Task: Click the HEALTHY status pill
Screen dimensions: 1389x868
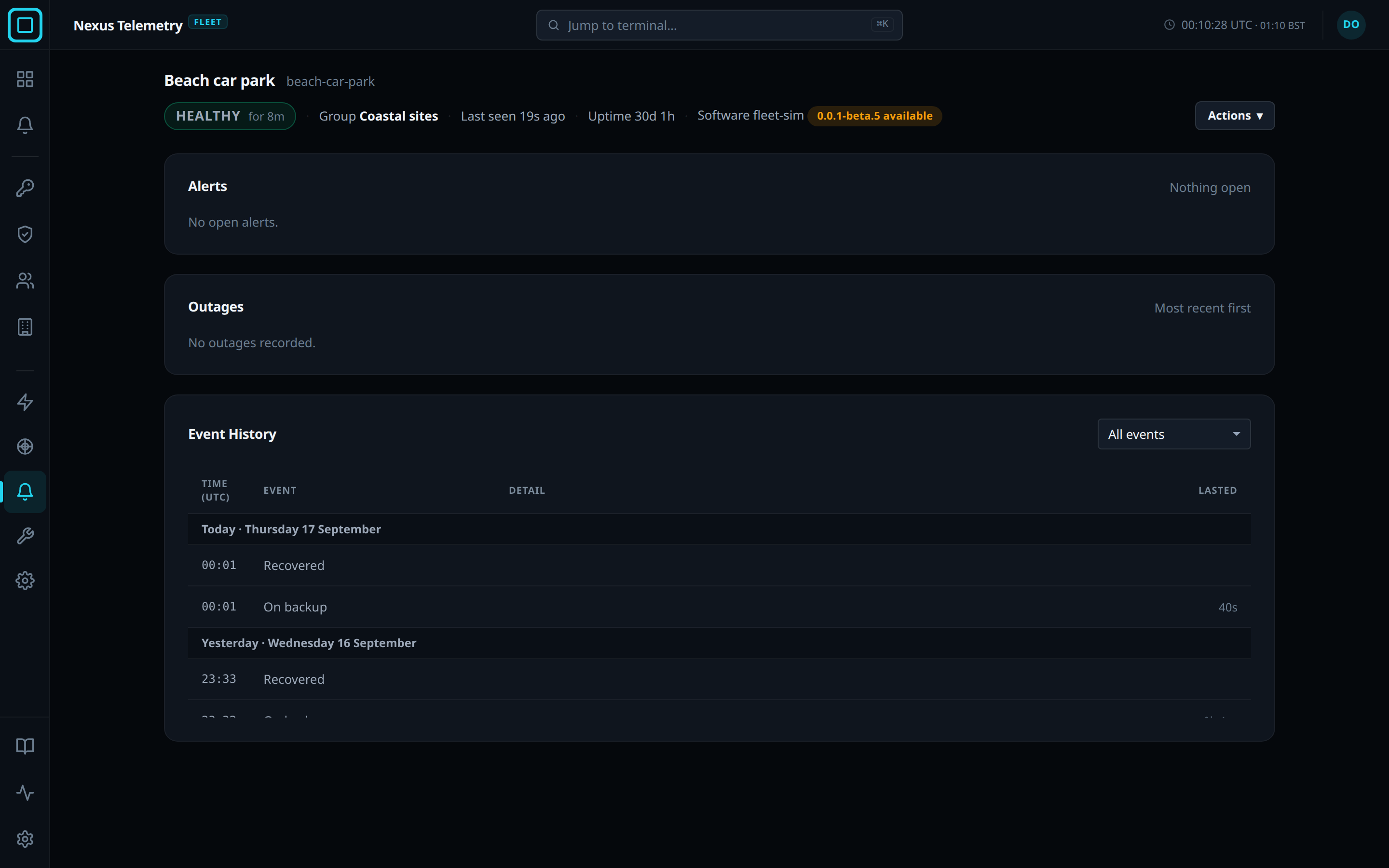Action: click(230, 116)
